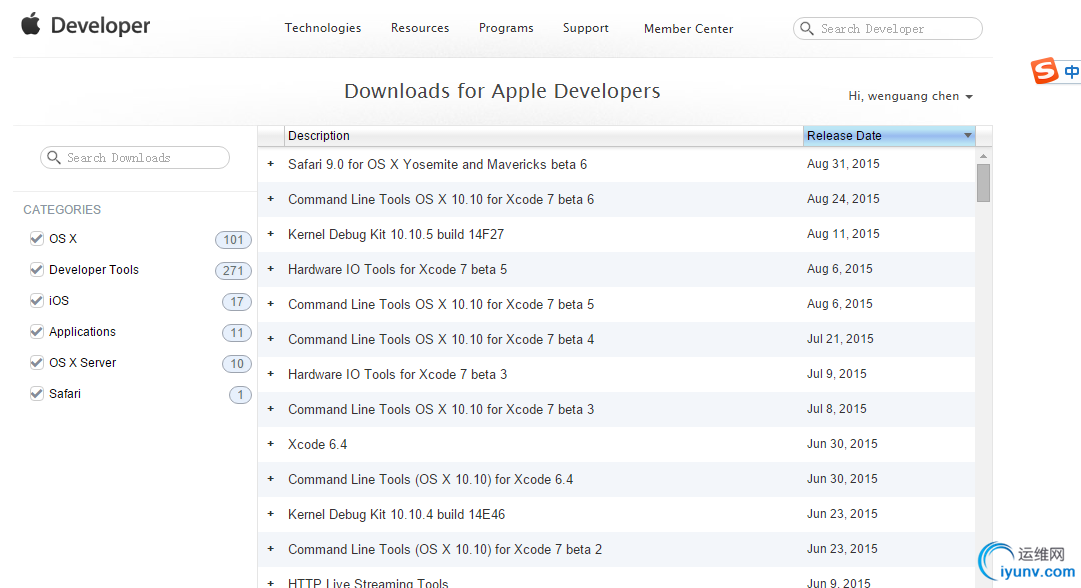
Task: Click the Aug 11, 2015 release date
Action: tap(843, 234)
